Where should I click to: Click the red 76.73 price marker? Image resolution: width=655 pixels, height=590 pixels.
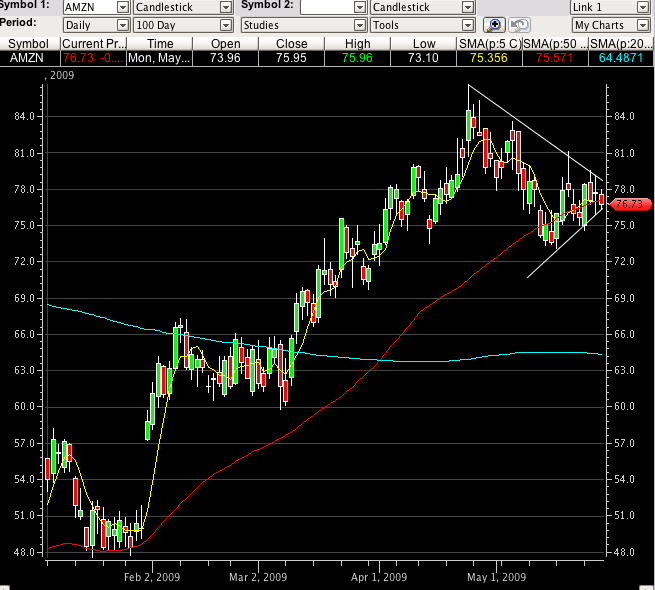[x=629, y=203]
